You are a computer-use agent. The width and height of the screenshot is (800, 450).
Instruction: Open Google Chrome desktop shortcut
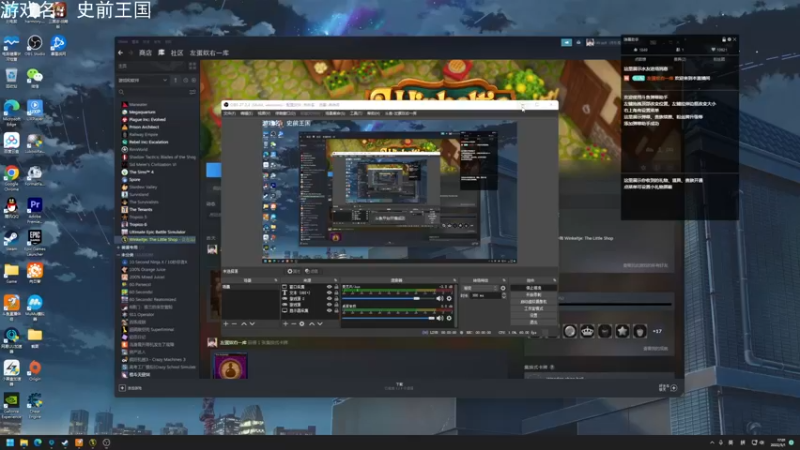pos(11,177)
